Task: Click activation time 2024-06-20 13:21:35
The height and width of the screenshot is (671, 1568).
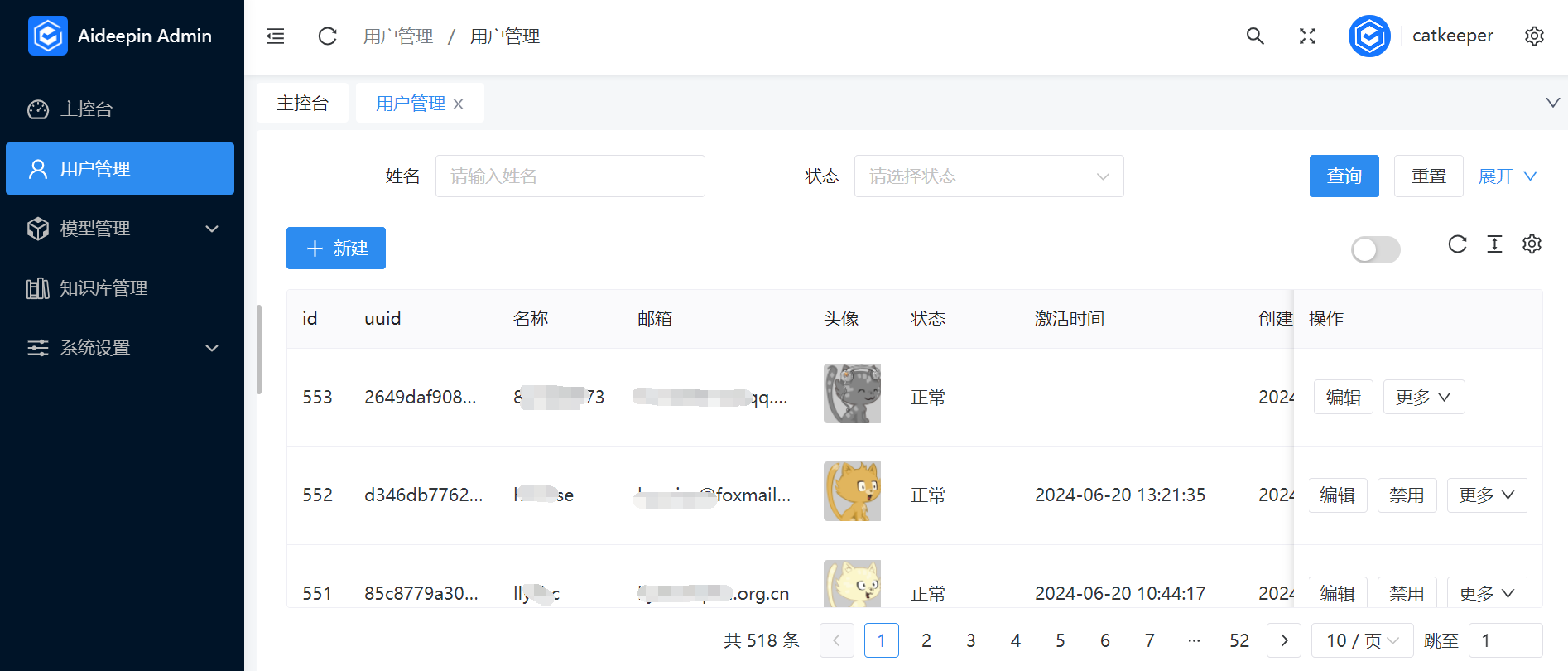Action: click(1120, 495)
